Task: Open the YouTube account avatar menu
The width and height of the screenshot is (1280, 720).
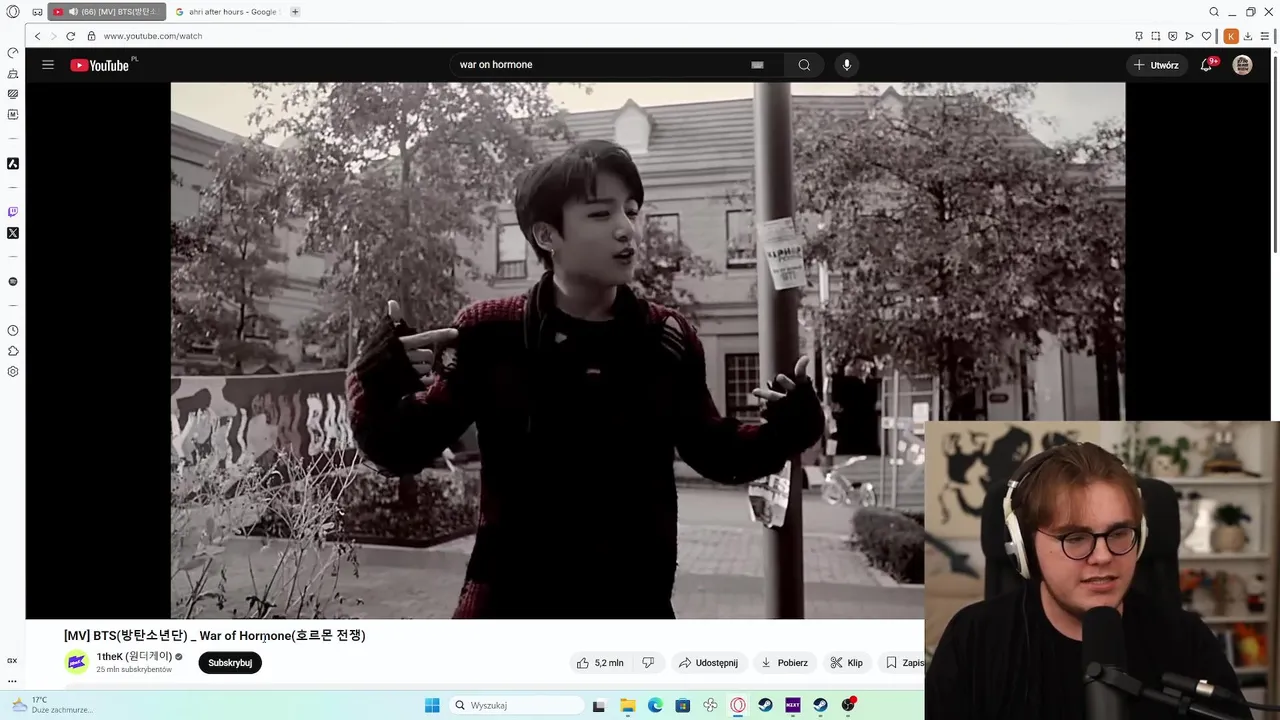Action: [x=1242, y=65]
